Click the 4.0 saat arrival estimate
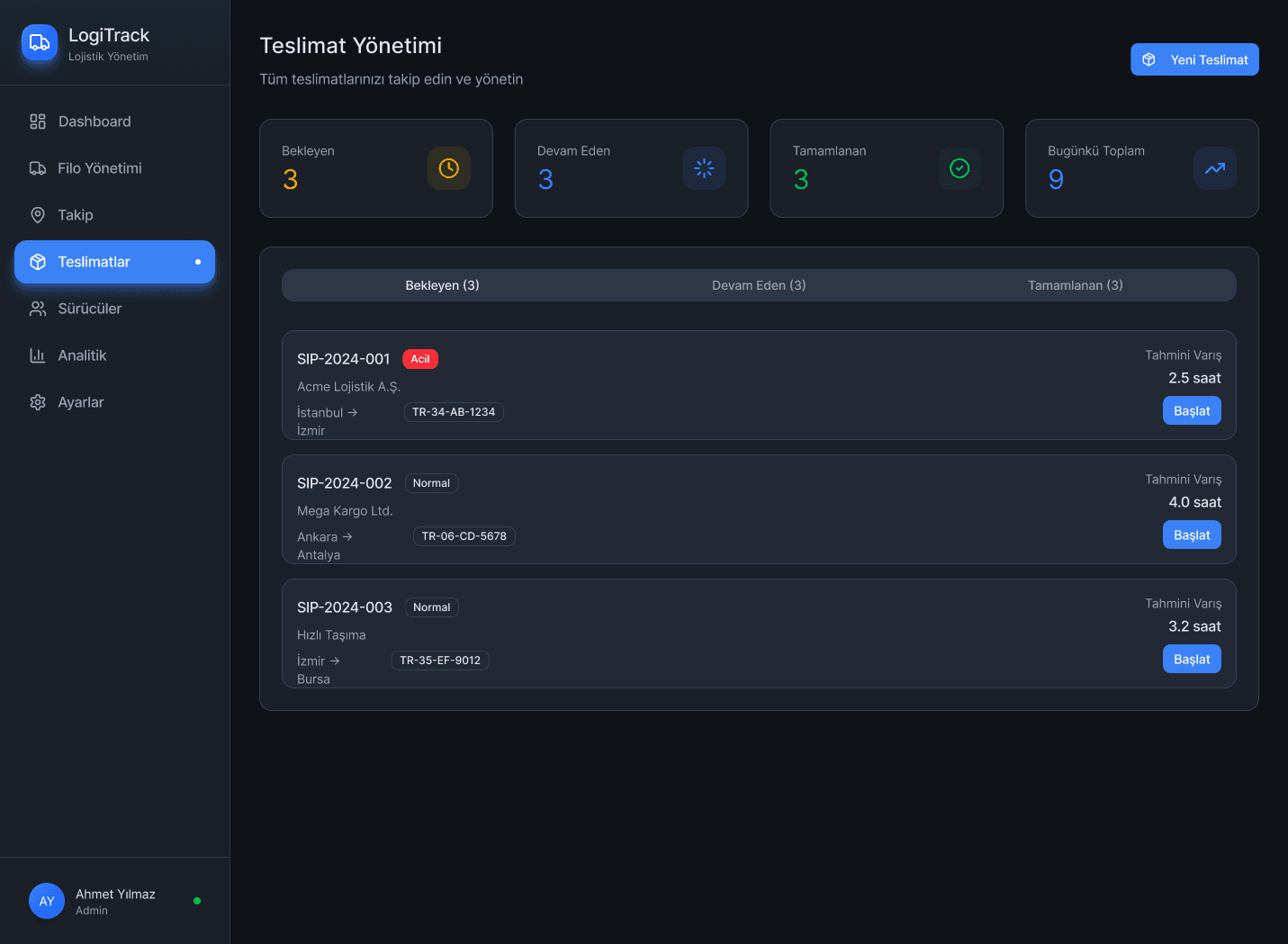Viewport: 1288px width, 944px height. [1194, 502]
